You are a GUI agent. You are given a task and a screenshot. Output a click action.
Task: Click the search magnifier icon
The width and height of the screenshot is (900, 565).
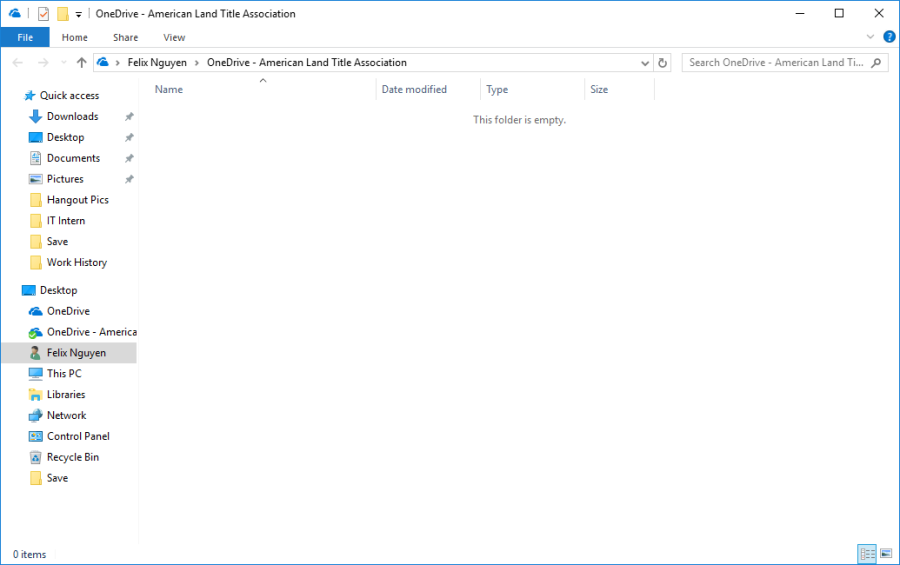[876, 63]
